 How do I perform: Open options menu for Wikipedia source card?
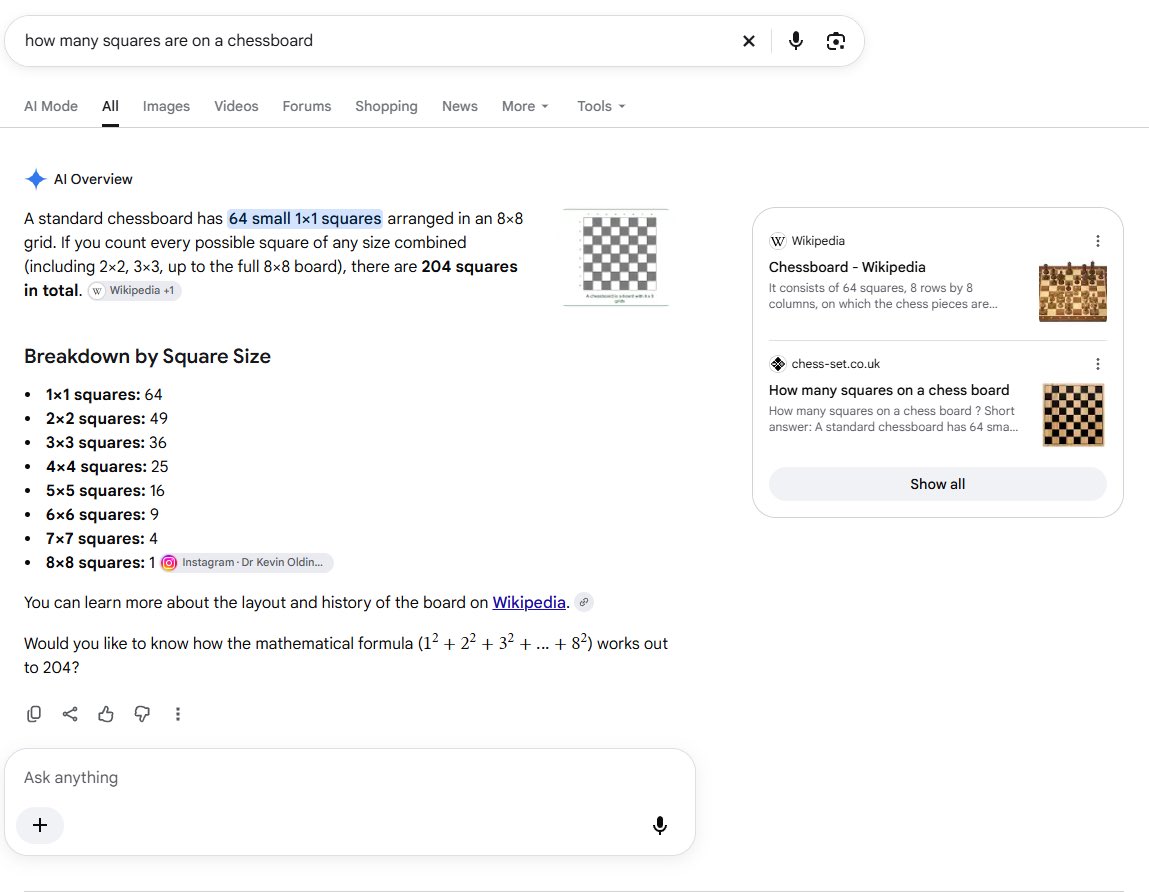(x=1097, y=241)
